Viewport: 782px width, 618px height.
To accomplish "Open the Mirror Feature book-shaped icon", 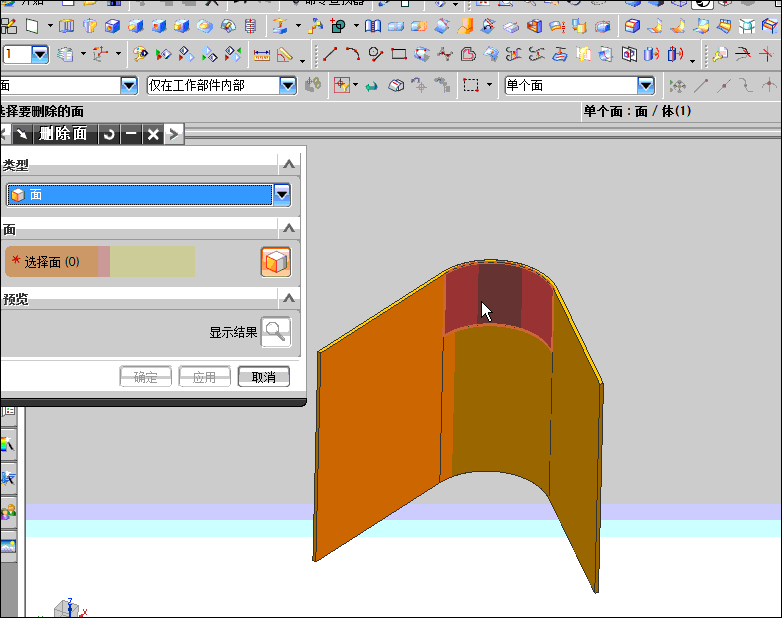I will click(373, 26).
